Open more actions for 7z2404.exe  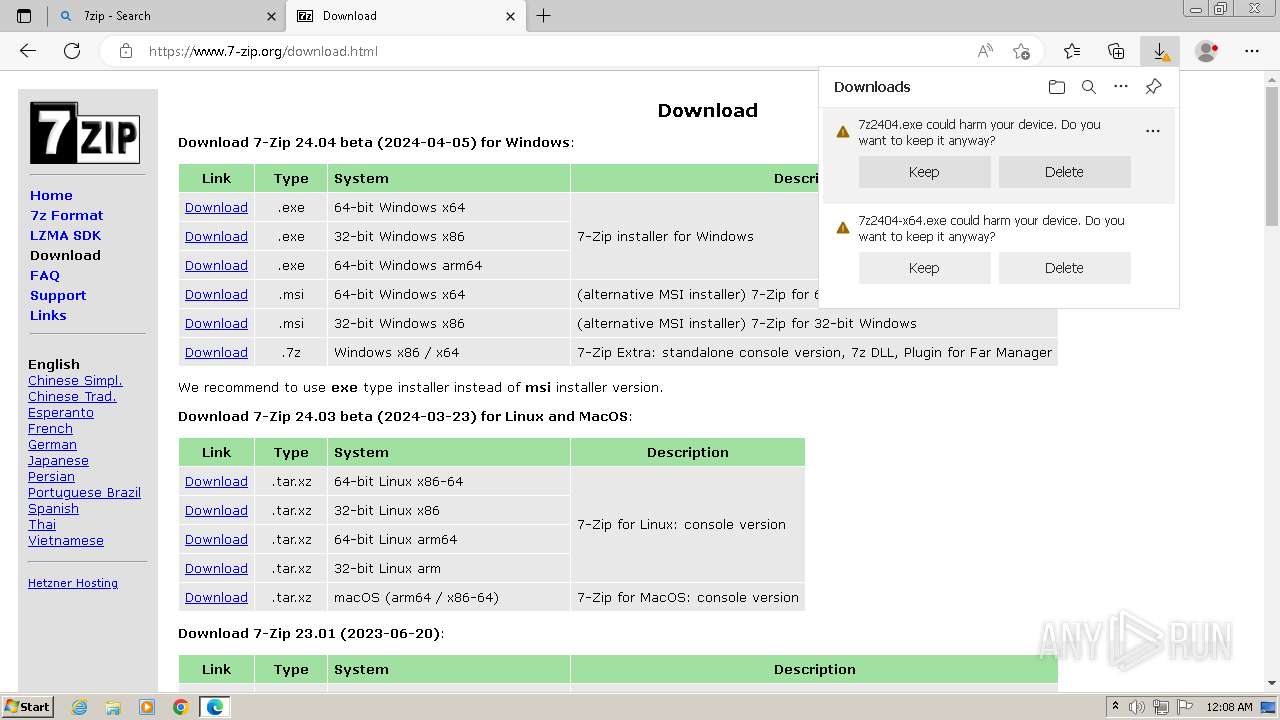point(1153,131)
